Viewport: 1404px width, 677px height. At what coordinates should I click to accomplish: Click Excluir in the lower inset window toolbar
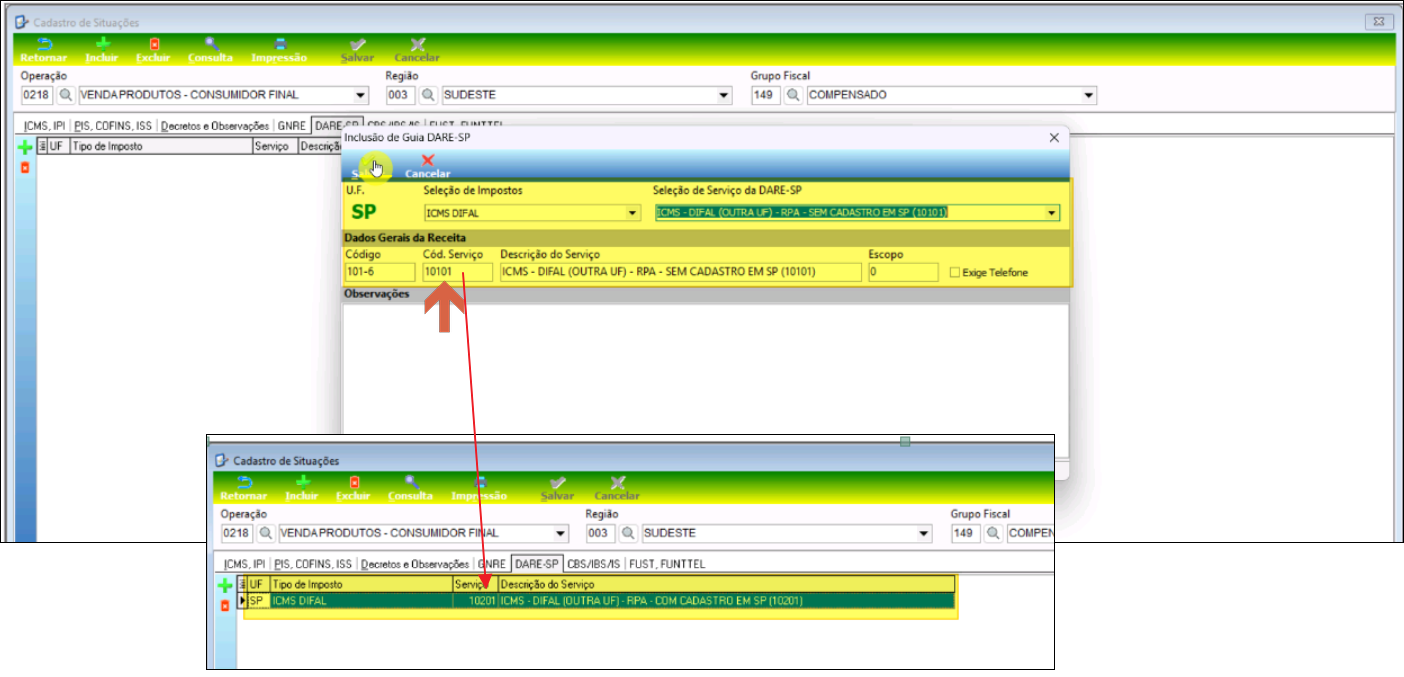click(x=353, y=488)
